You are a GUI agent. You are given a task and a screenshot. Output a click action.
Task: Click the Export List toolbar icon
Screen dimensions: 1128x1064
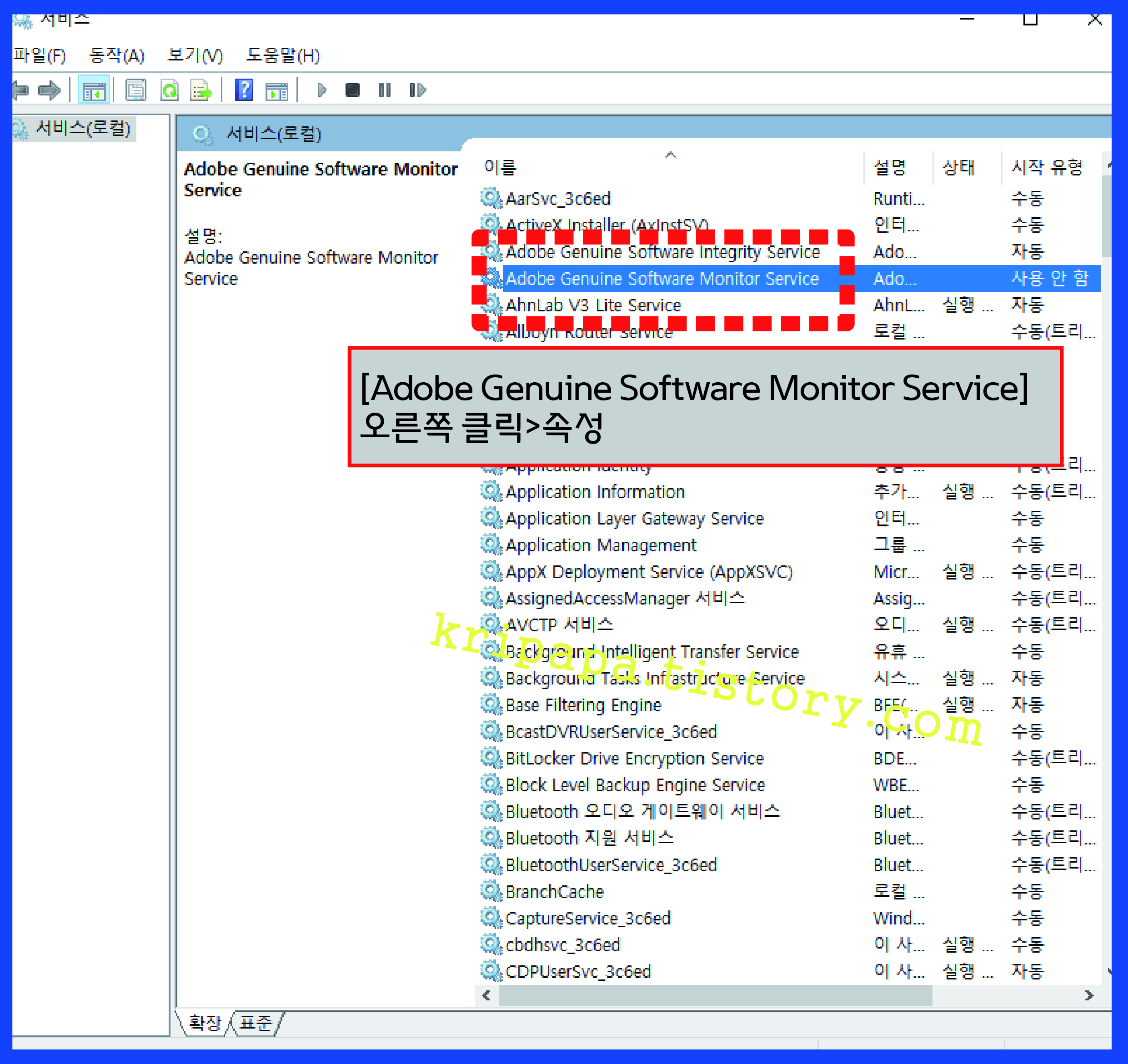tap(201, 90)
